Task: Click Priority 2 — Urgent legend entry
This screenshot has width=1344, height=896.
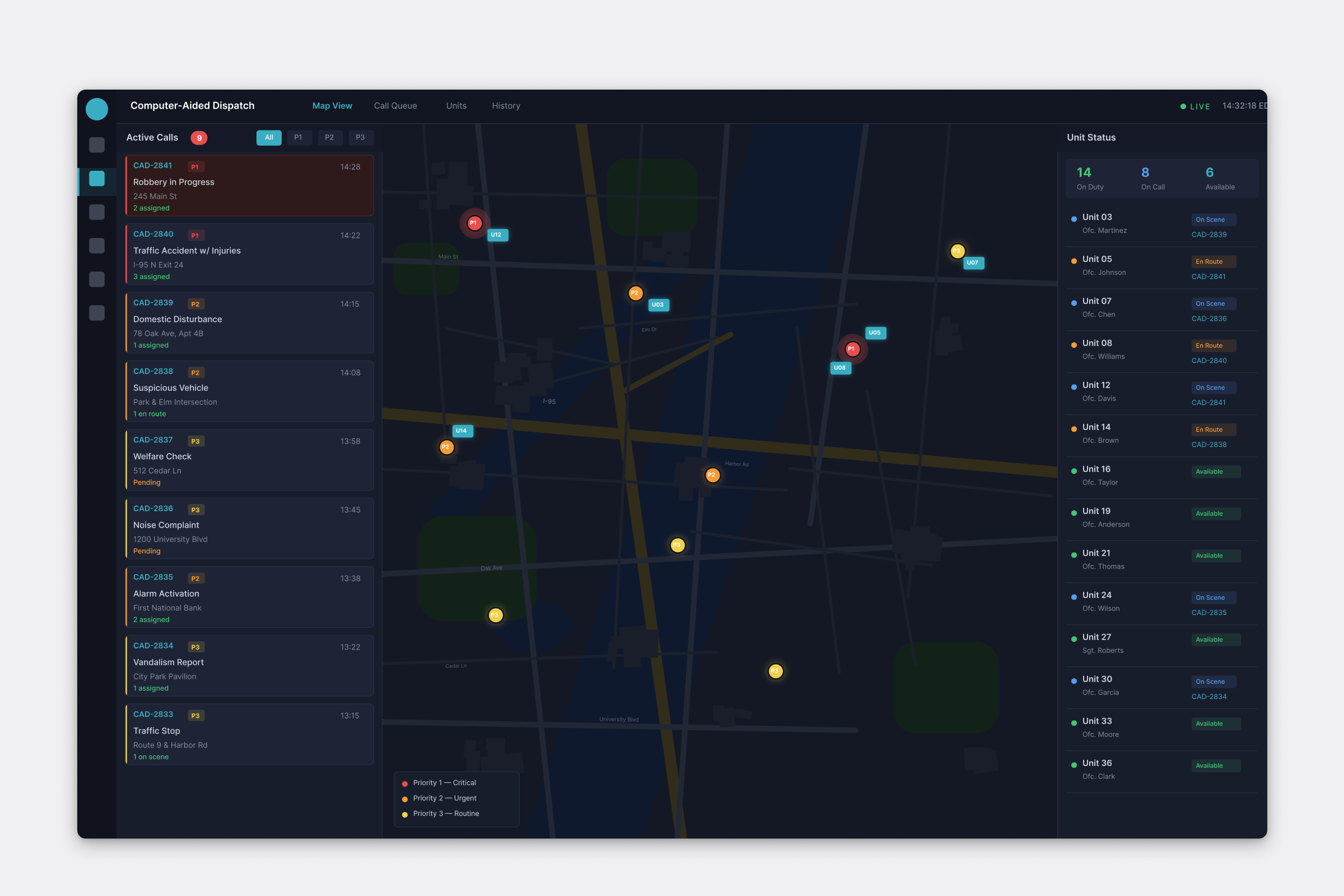Action: coord(439,799)
